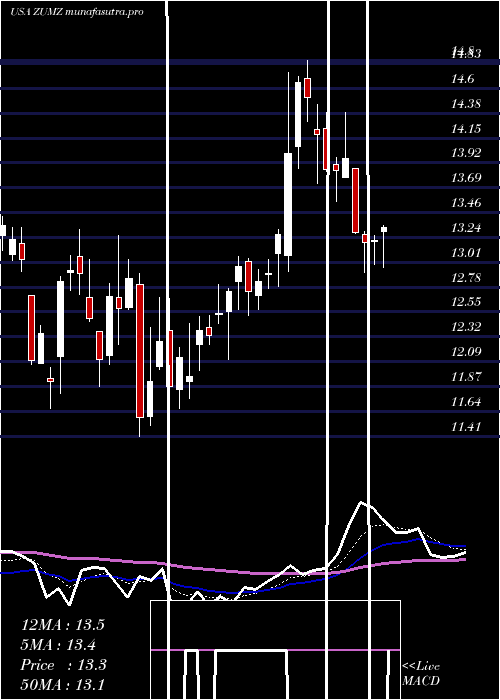
Task: Click the last candlestick at the right end
Action: (x=383, y=229)
